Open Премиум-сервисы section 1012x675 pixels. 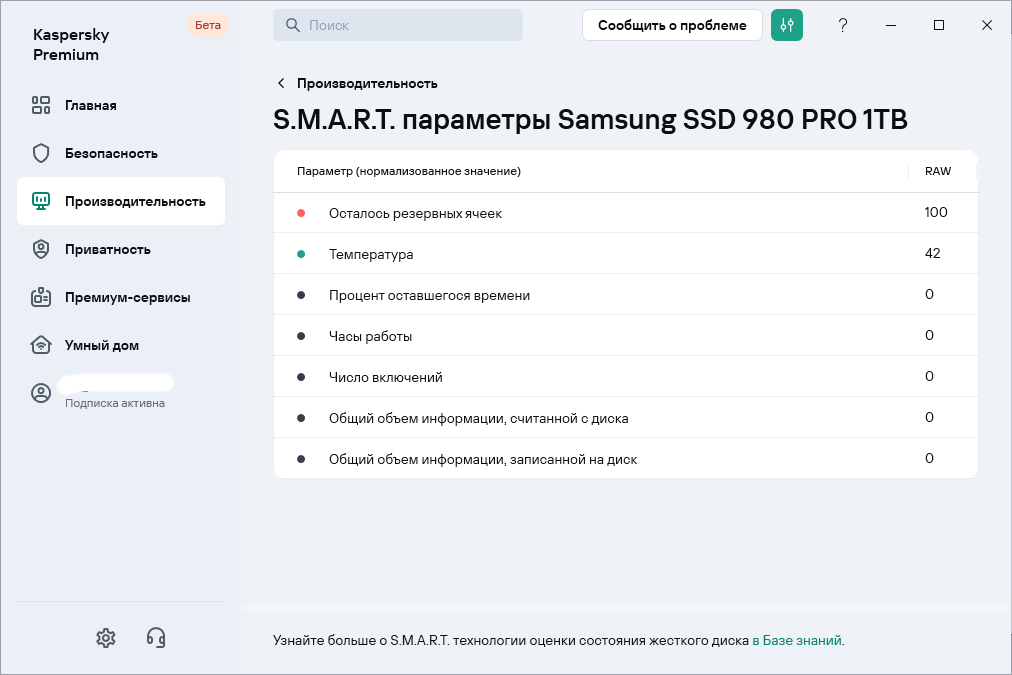[127, 297]
